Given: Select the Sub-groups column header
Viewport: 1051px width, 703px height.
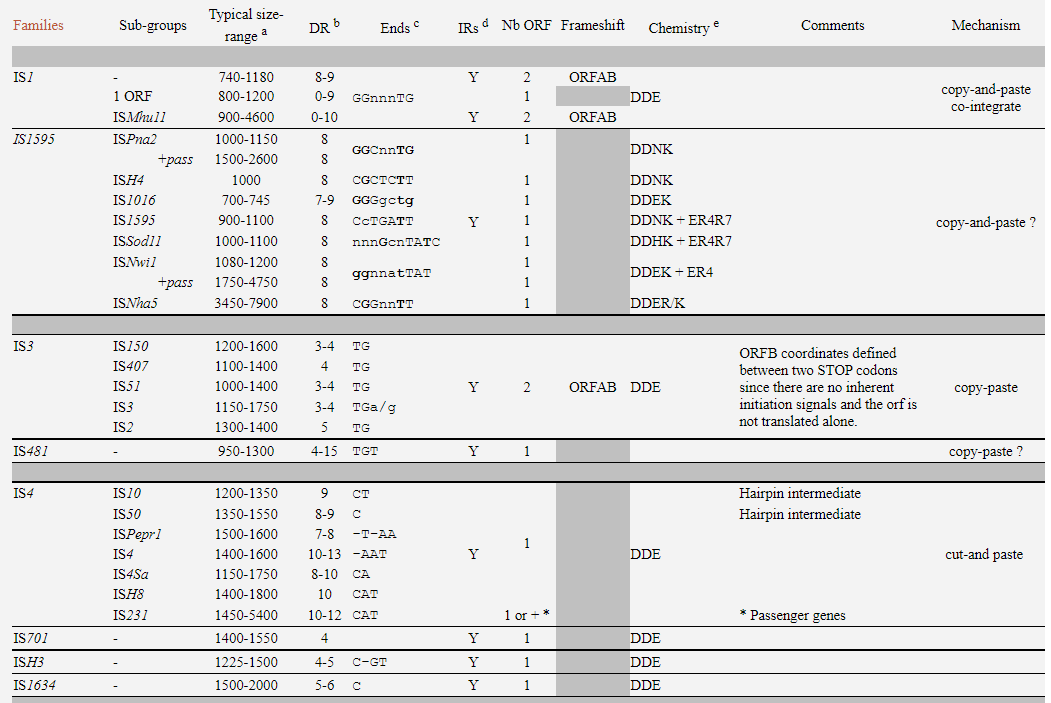Looking at the screenshot, I should (153, 25).
